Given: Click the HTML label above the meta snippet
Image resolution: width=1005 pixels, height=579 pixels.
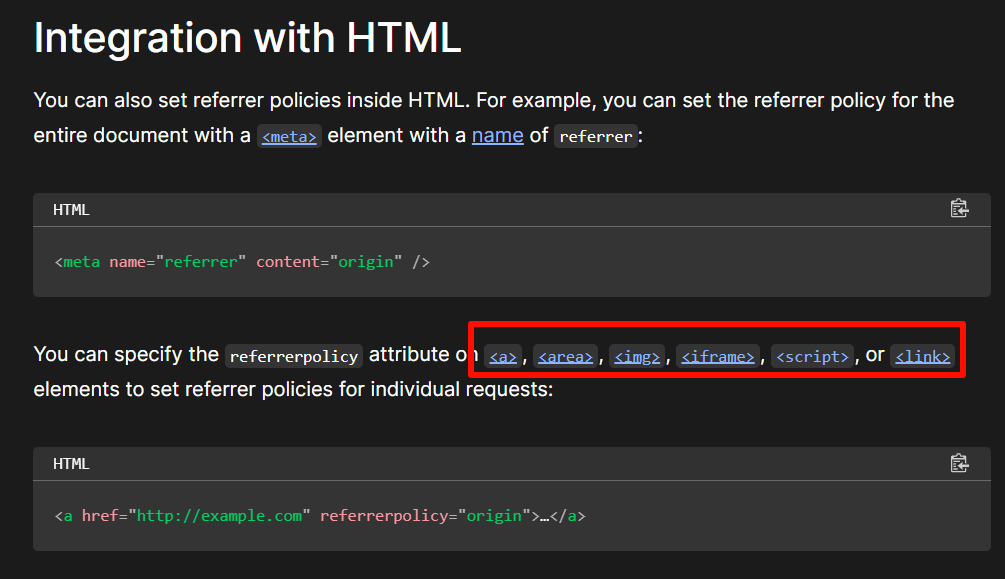Looking at the screenshot, I should (71, 210).
